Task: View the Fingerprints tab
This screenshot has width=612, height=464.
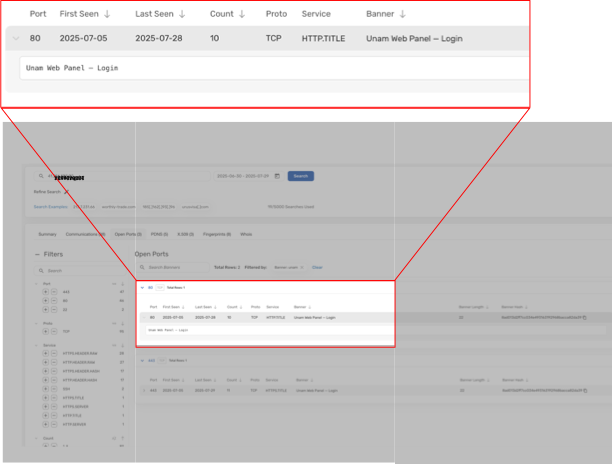Action: click(217, 234)
